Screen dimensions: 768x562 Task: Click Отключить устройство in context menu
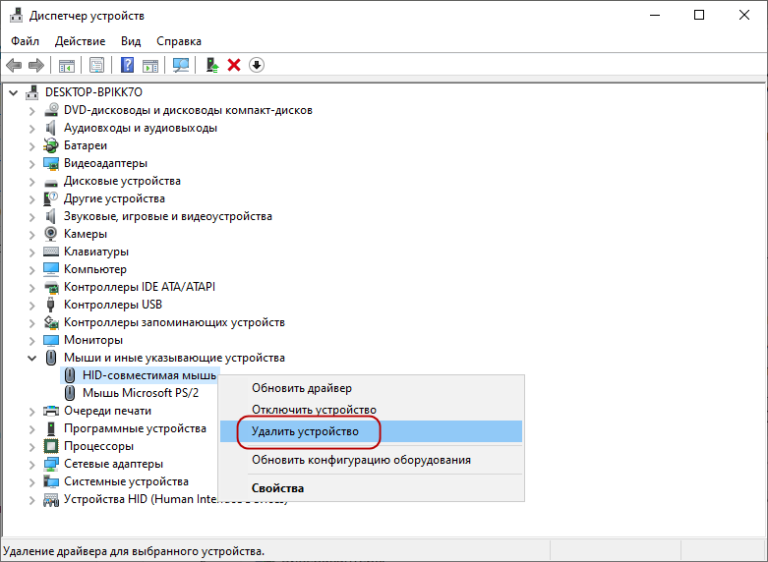point(313,410)
